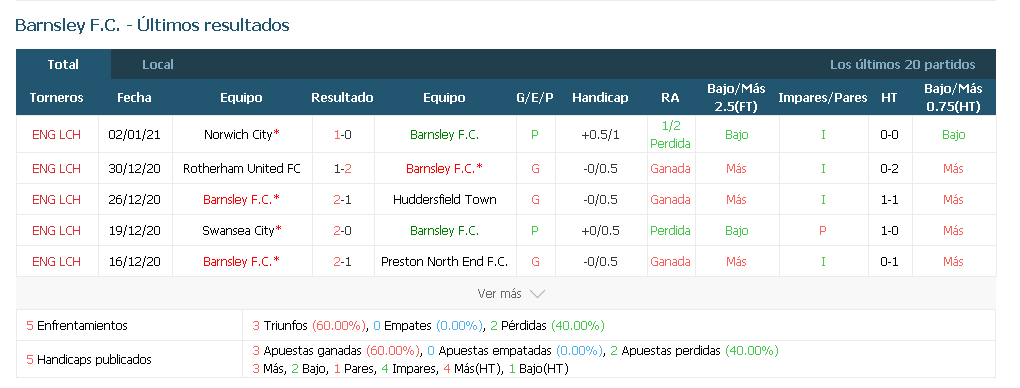Expand the Ver más chevron icon

537,294
